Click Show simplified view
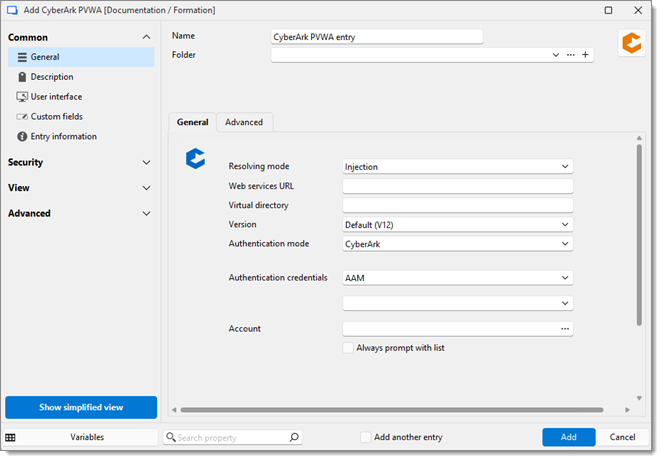Image resolution: width=662 pixels, height=461 pixels. point(81,408)
